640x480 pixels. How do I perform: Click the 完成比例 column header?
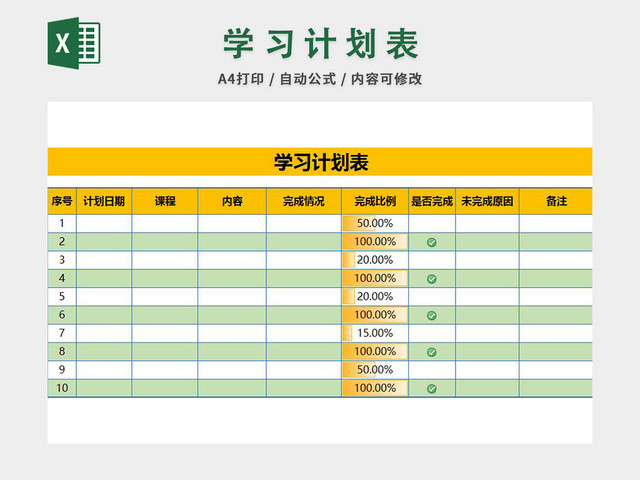point(375,201)
